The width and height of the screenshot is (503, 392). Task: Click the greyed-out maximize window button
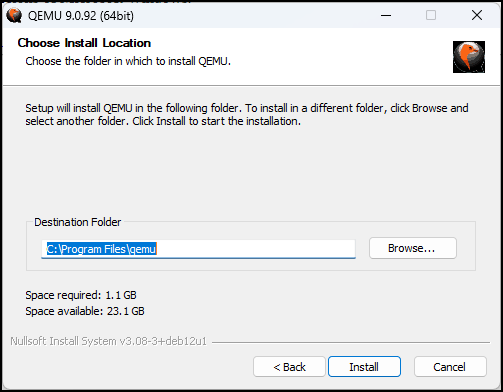[431, 15]
